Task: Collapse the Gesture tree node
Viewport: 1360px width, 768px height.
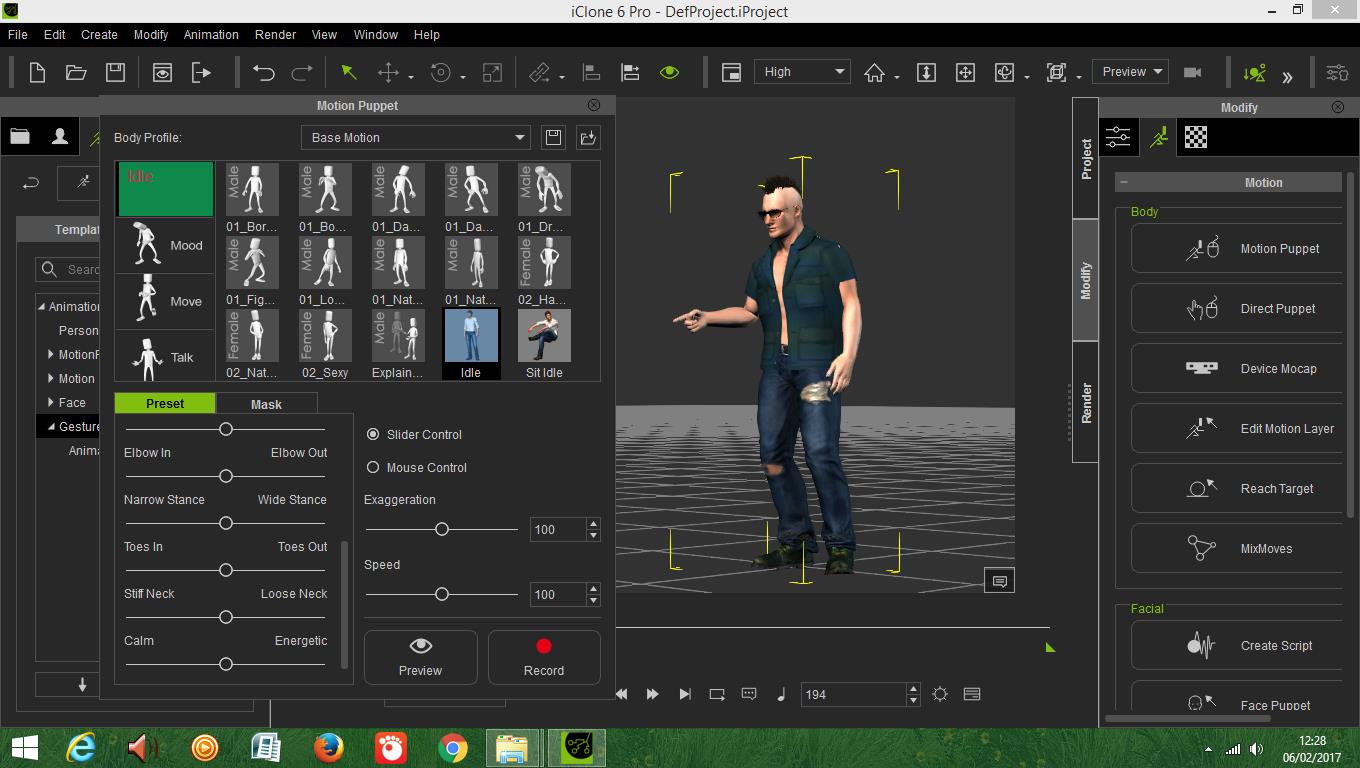Action: tap(51, 426)
